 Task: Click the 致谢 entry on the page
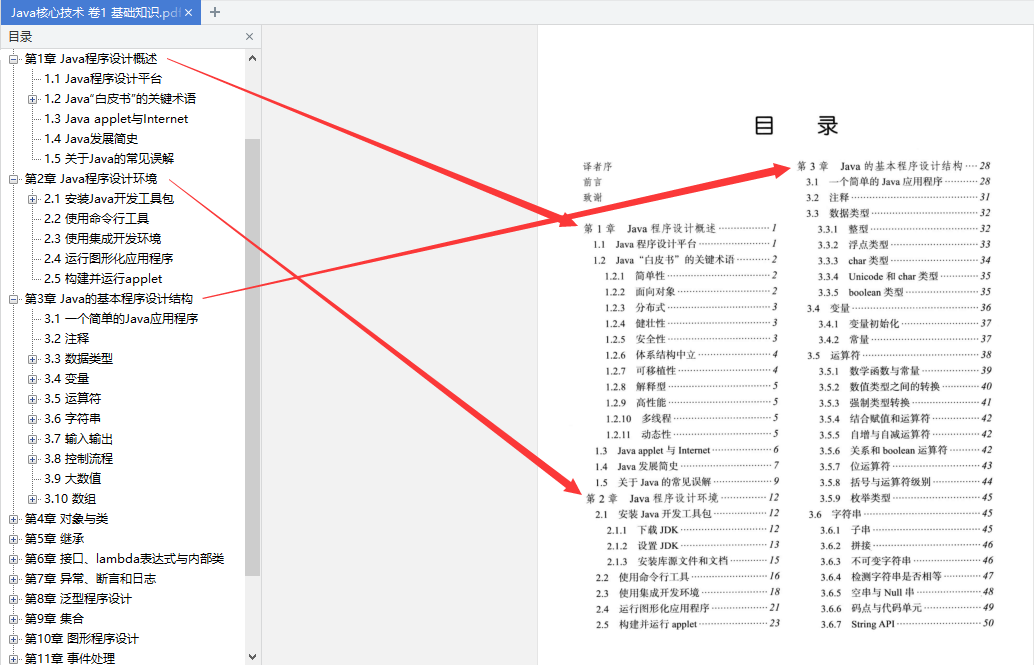(x=592, y=198)
